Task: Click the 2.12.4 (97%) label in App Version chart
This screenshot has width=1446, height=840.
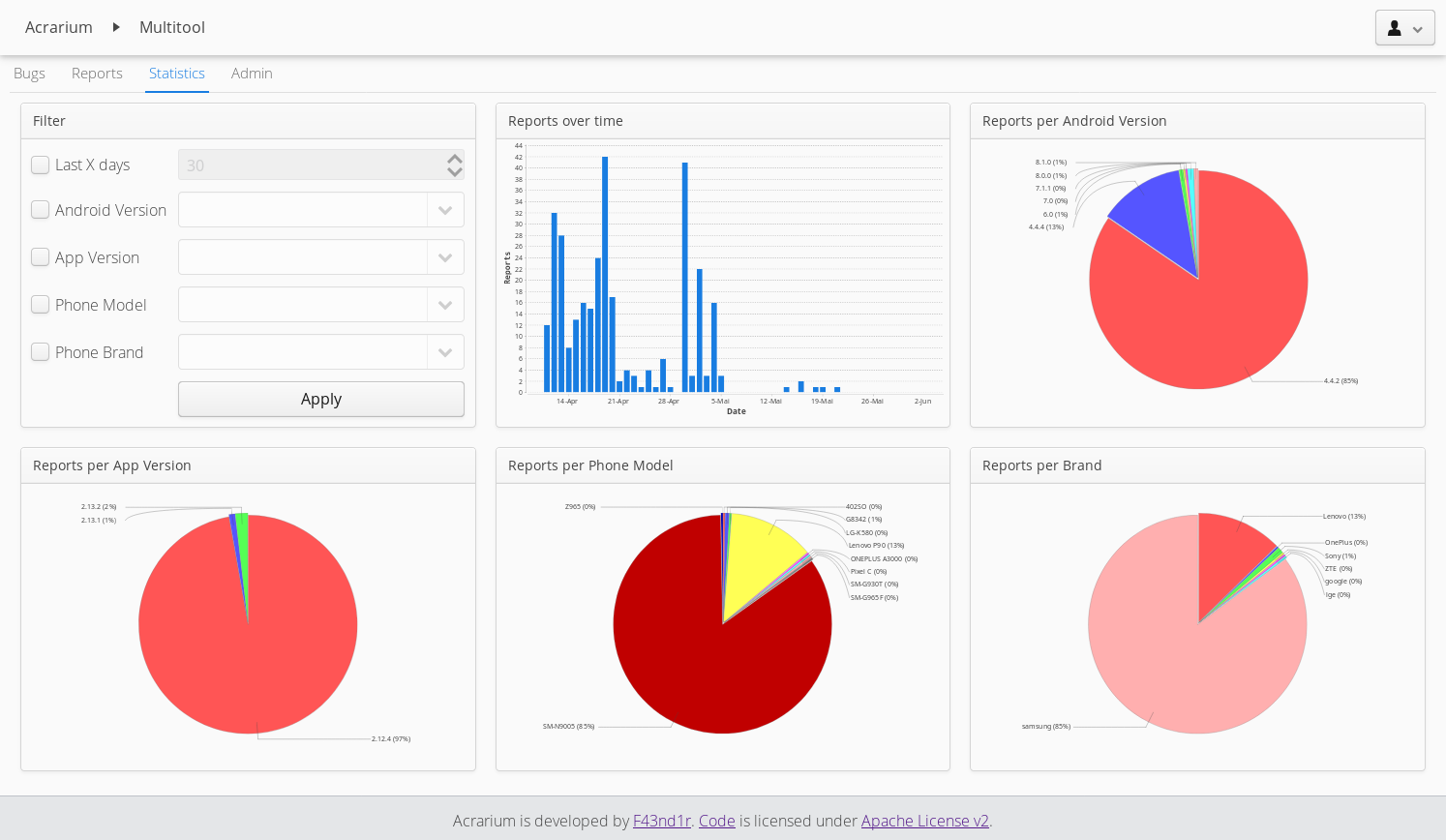Action: pos(391,739)
